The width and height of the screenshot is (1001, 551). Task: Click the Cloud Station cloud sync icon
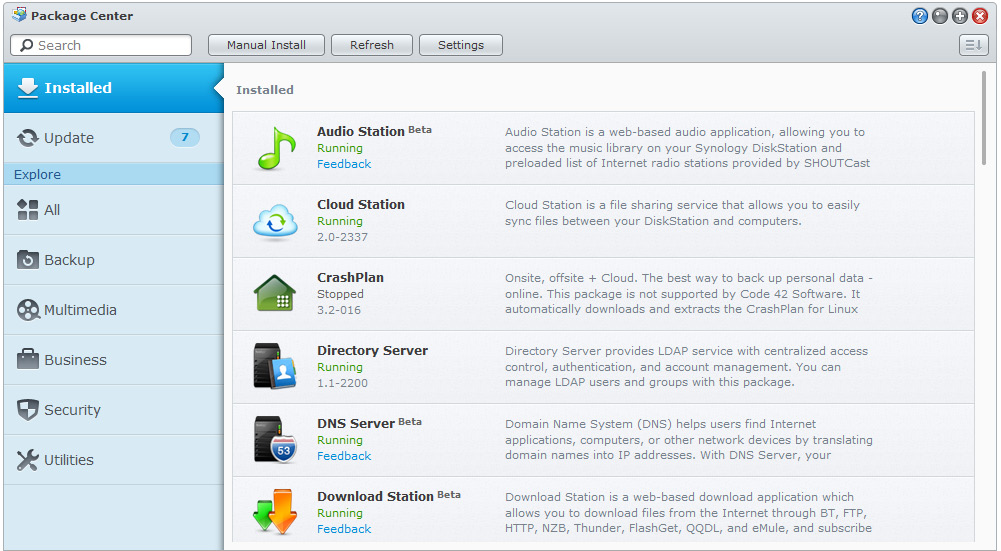(x=275, y=222)
